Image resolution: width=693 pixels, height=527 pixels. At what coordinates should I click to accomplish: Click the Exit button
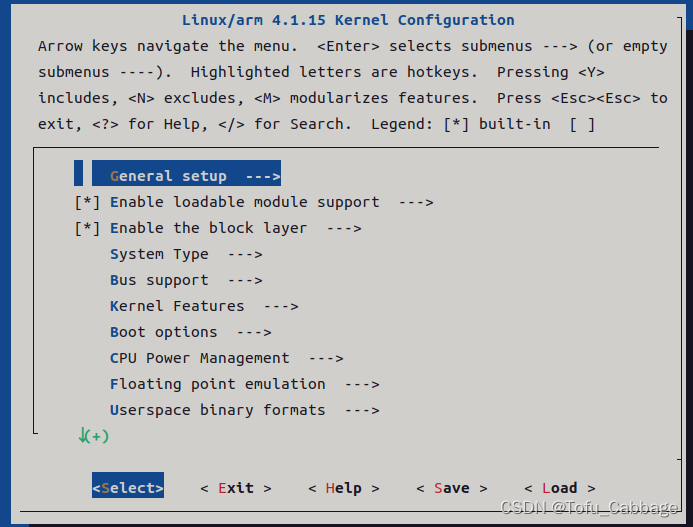click(x=236, y=488)
